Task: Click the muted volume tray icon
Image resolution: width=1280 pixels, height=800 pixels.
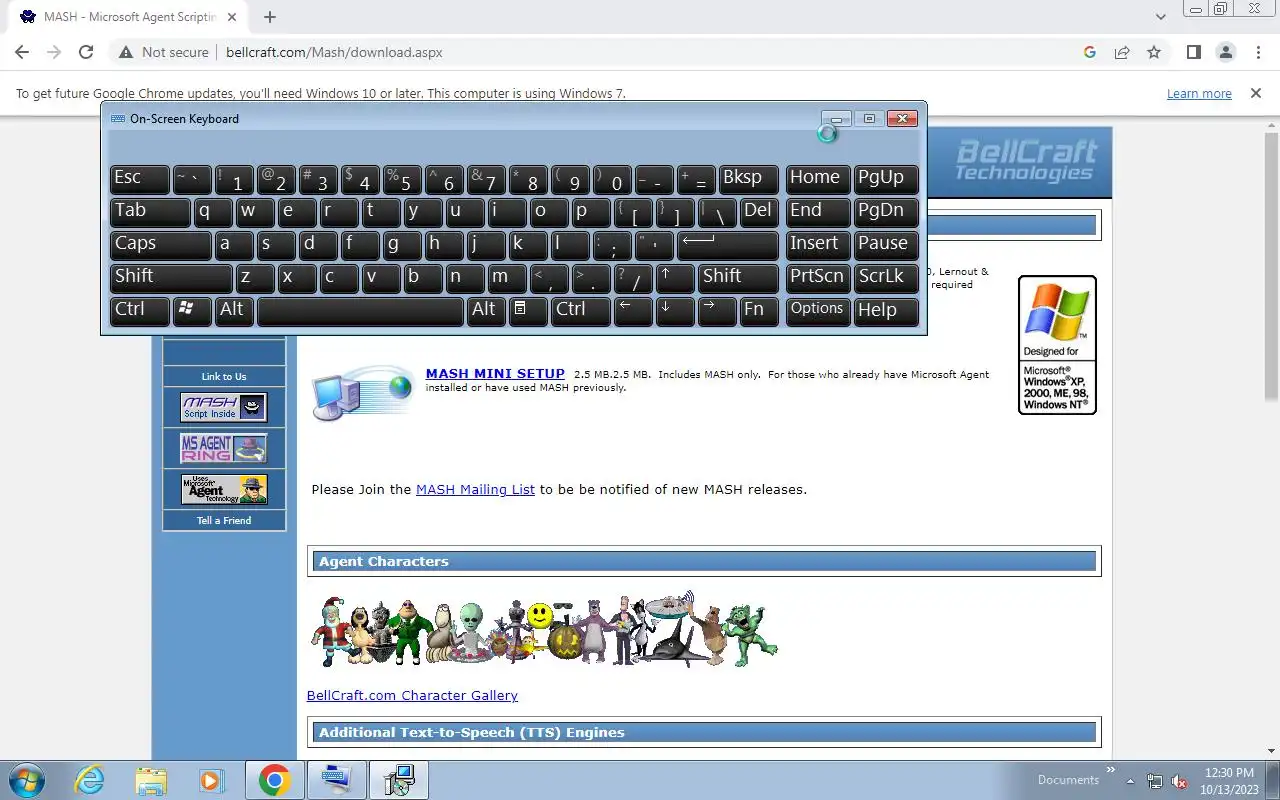Action: tap(1180, 781)
